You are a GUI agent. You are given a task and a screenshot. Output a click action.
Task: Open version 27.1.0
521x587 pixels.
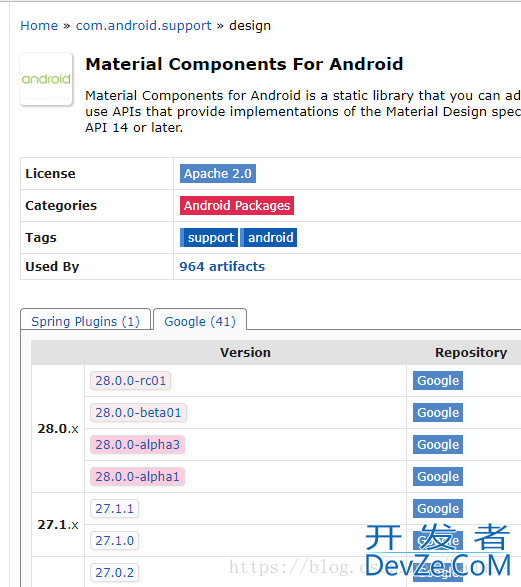(115, 541)
